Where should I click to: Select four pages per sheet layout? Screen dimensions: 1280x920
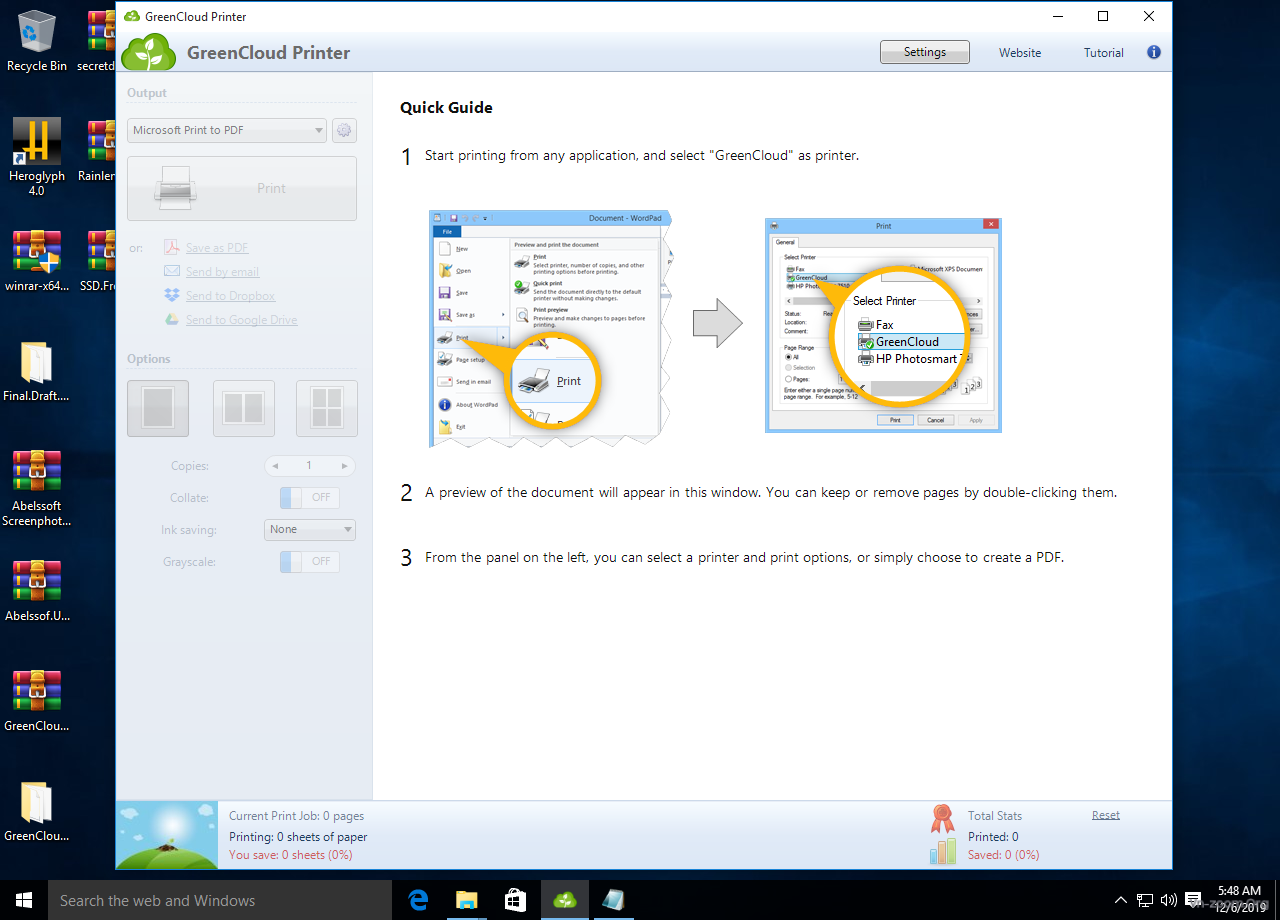click(327, 408)
